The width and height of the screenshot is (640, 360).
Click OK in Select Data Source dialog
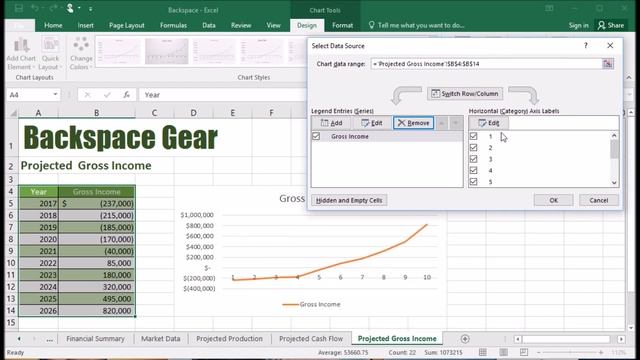(553, 200)
